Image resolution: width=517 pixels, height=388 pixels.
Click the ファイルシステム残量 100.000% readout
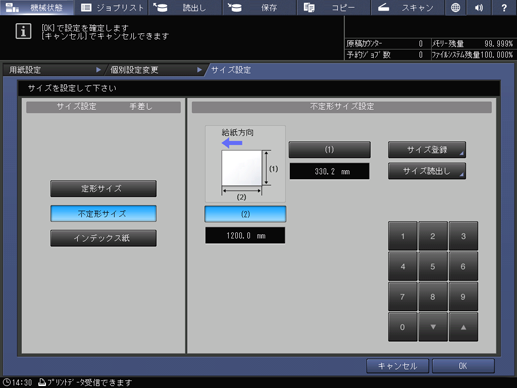473,55
